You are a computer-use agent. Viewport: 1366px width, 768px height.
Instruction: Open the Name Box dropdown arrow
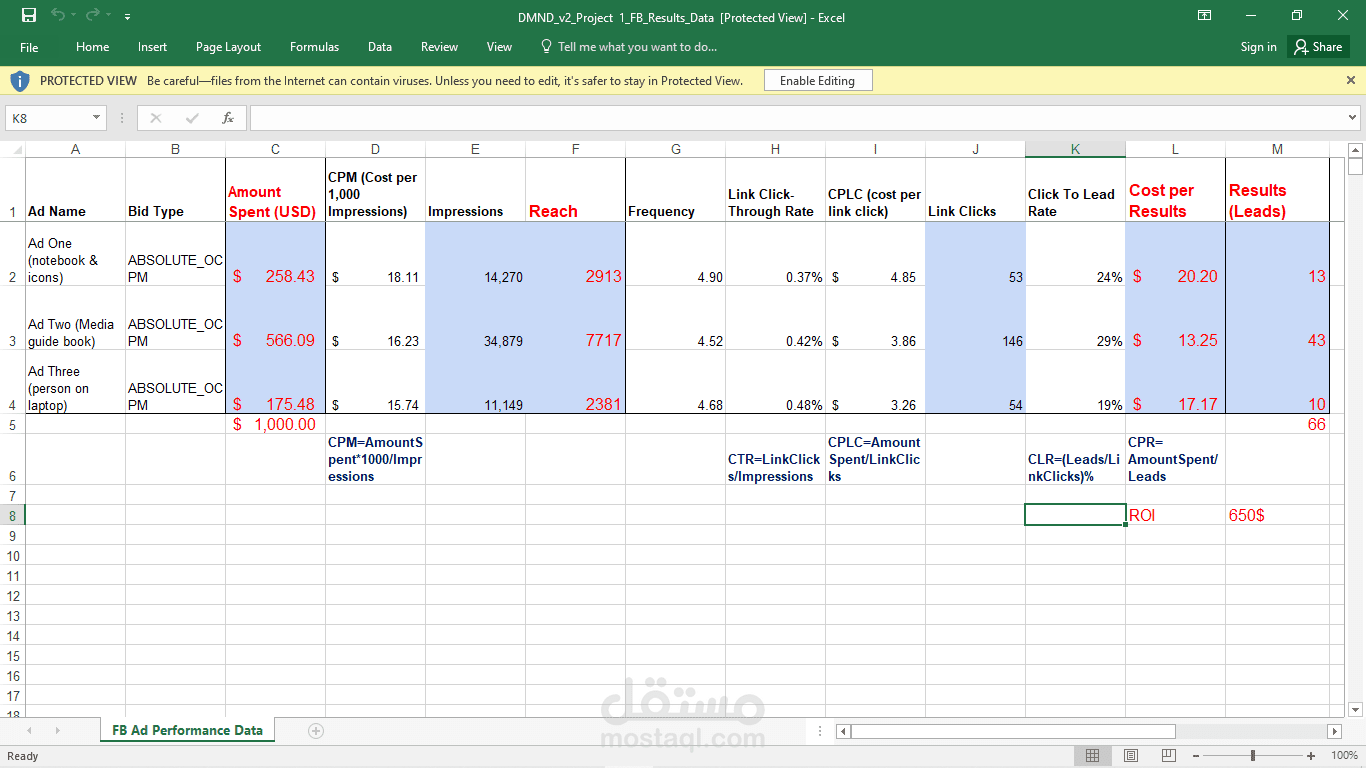[97, 118]
